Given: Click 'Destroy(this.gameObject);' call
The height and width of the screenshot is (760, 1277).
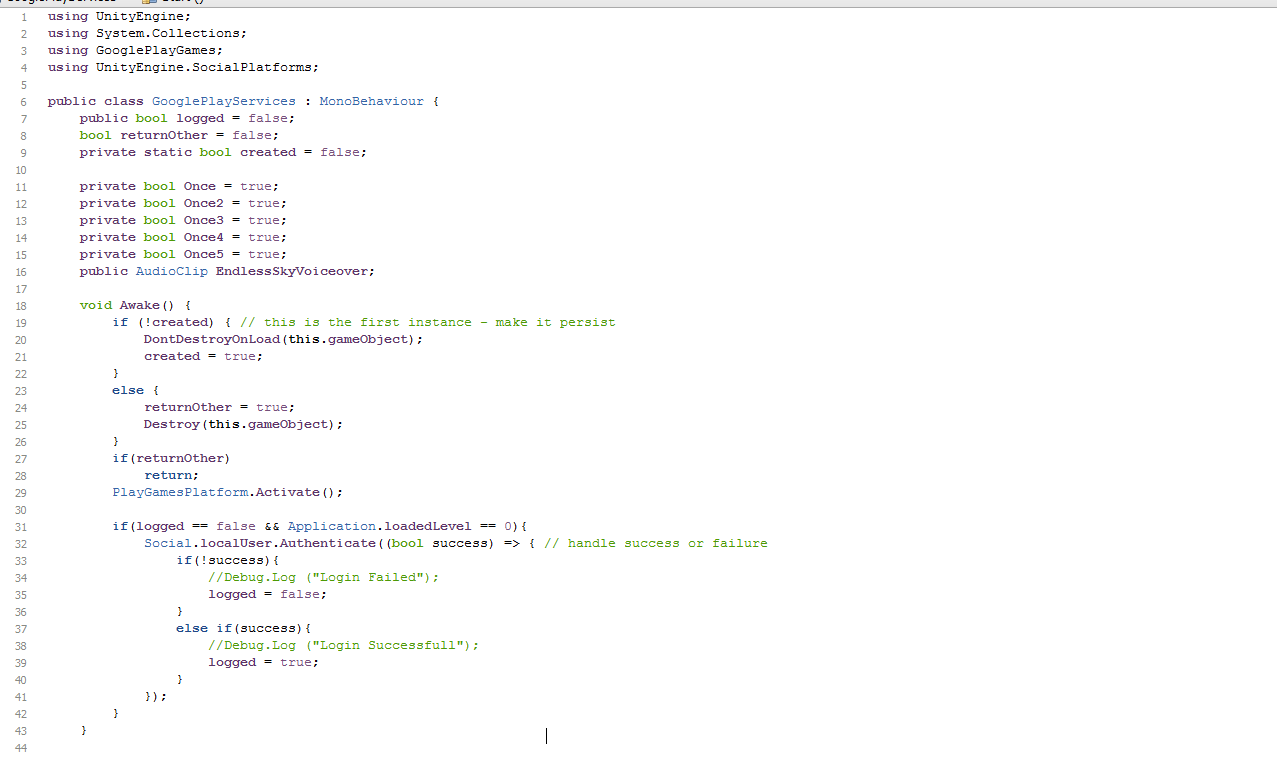Looking at the screenshot, I should pyautogui.click(x=244, y=424).
